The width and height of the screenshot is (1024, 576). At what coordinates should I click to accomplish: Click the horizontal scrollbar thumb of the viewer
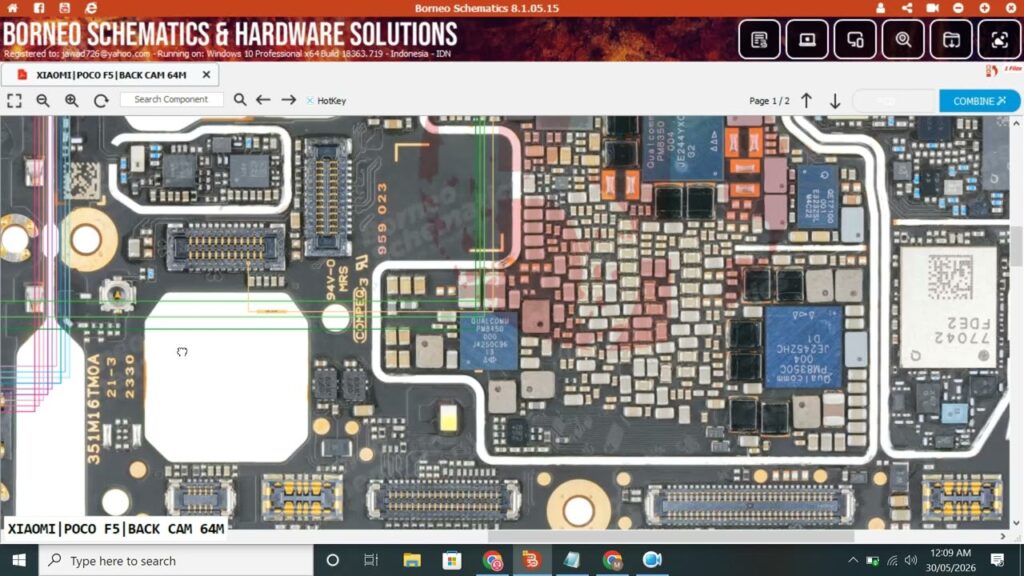coord(671,536)
